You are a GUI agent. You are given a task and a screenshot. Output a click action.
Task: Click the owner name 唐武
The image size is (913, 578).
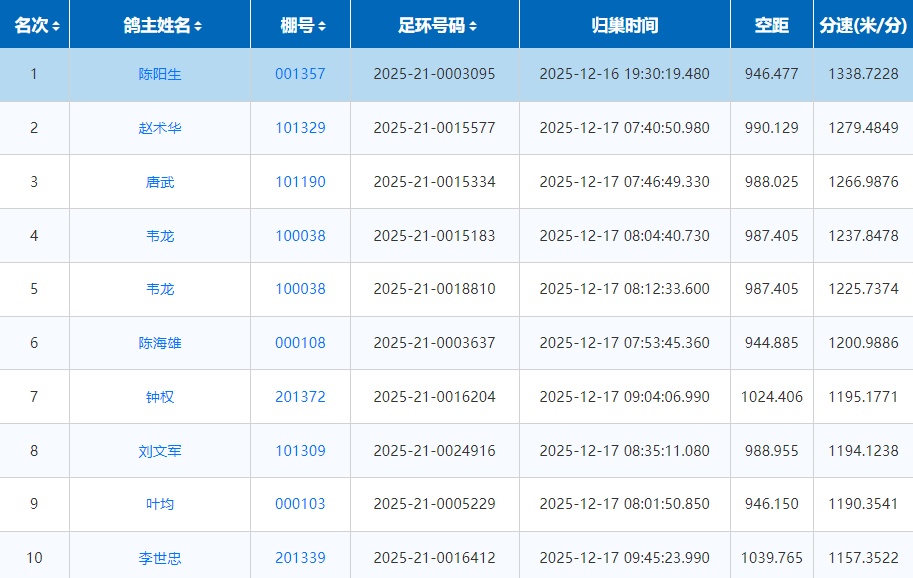160,182
